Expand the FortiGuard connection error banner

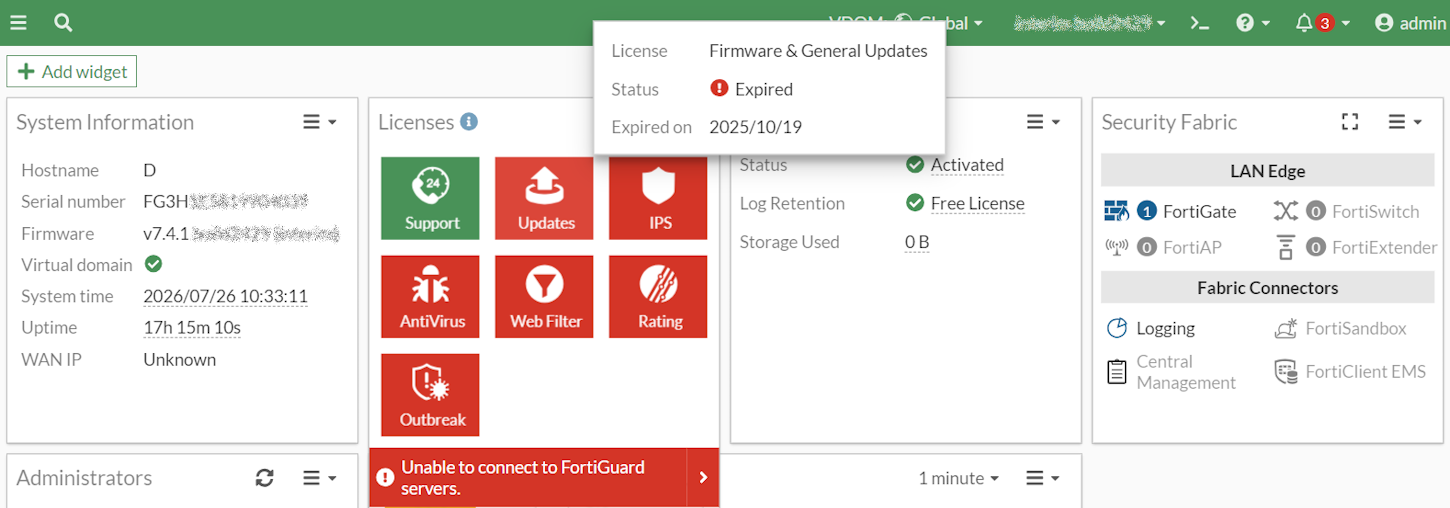pos(703,478)
